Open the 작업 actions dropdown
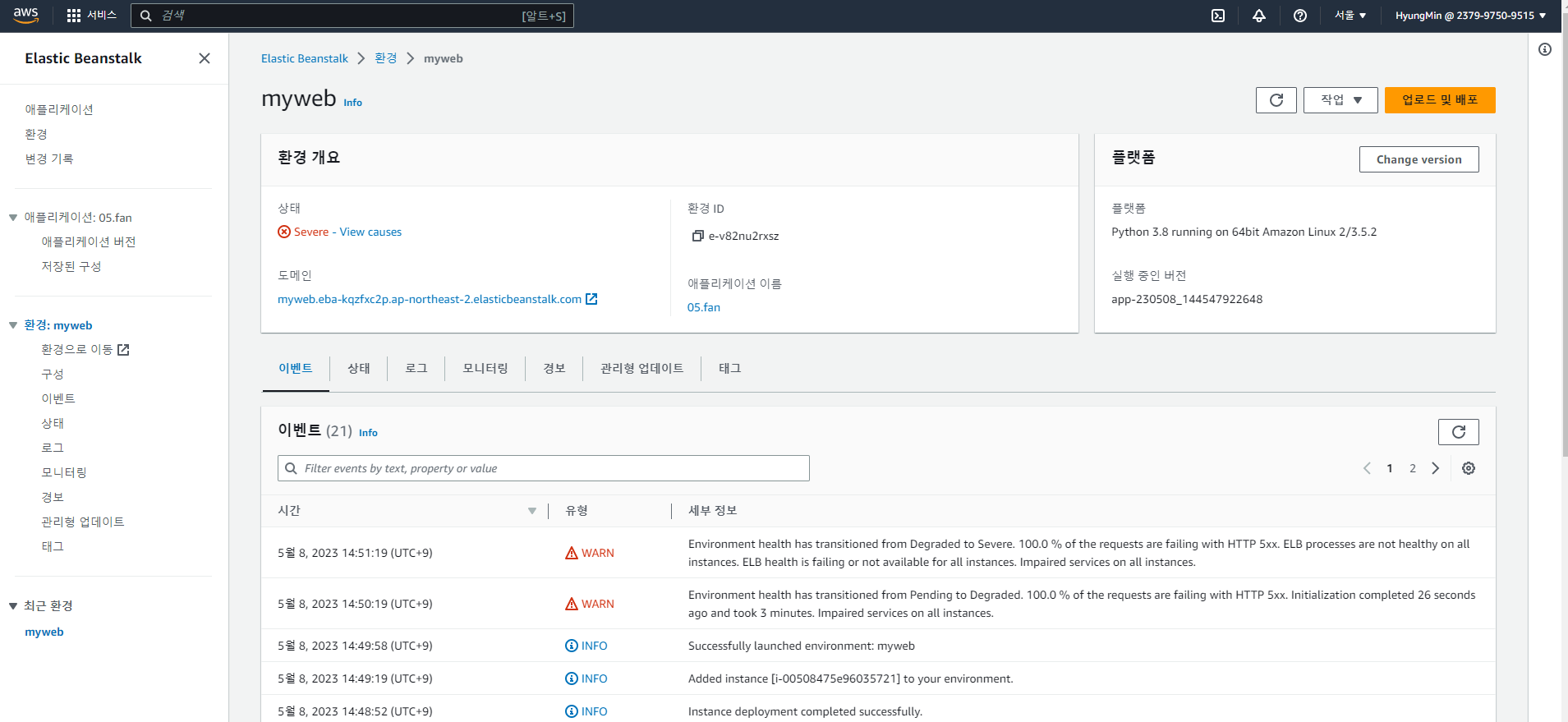Viewport: 1568px width, 722px height. pyautogui.click(x=1340, y=100)
